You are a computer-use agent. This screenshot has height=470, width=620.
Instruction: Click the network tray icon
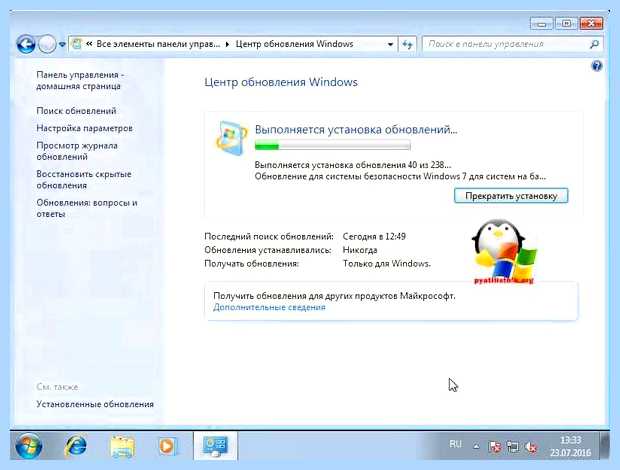[513, 447]
